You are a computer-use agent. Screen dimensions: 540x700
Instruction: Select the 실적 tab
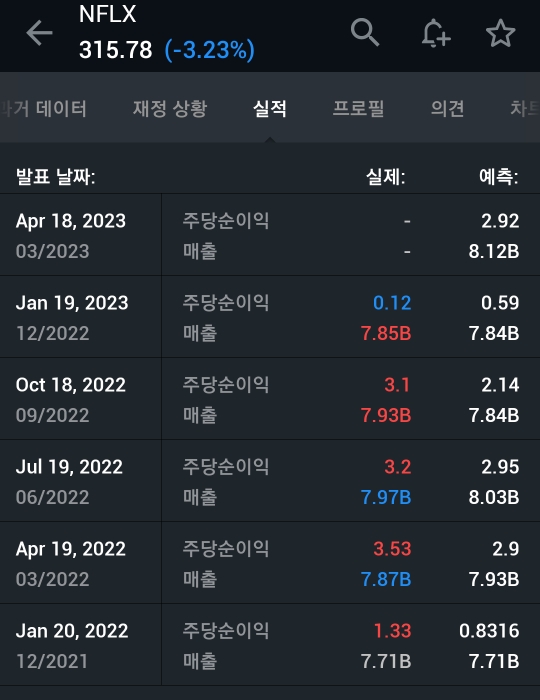(x=270, y=108)
